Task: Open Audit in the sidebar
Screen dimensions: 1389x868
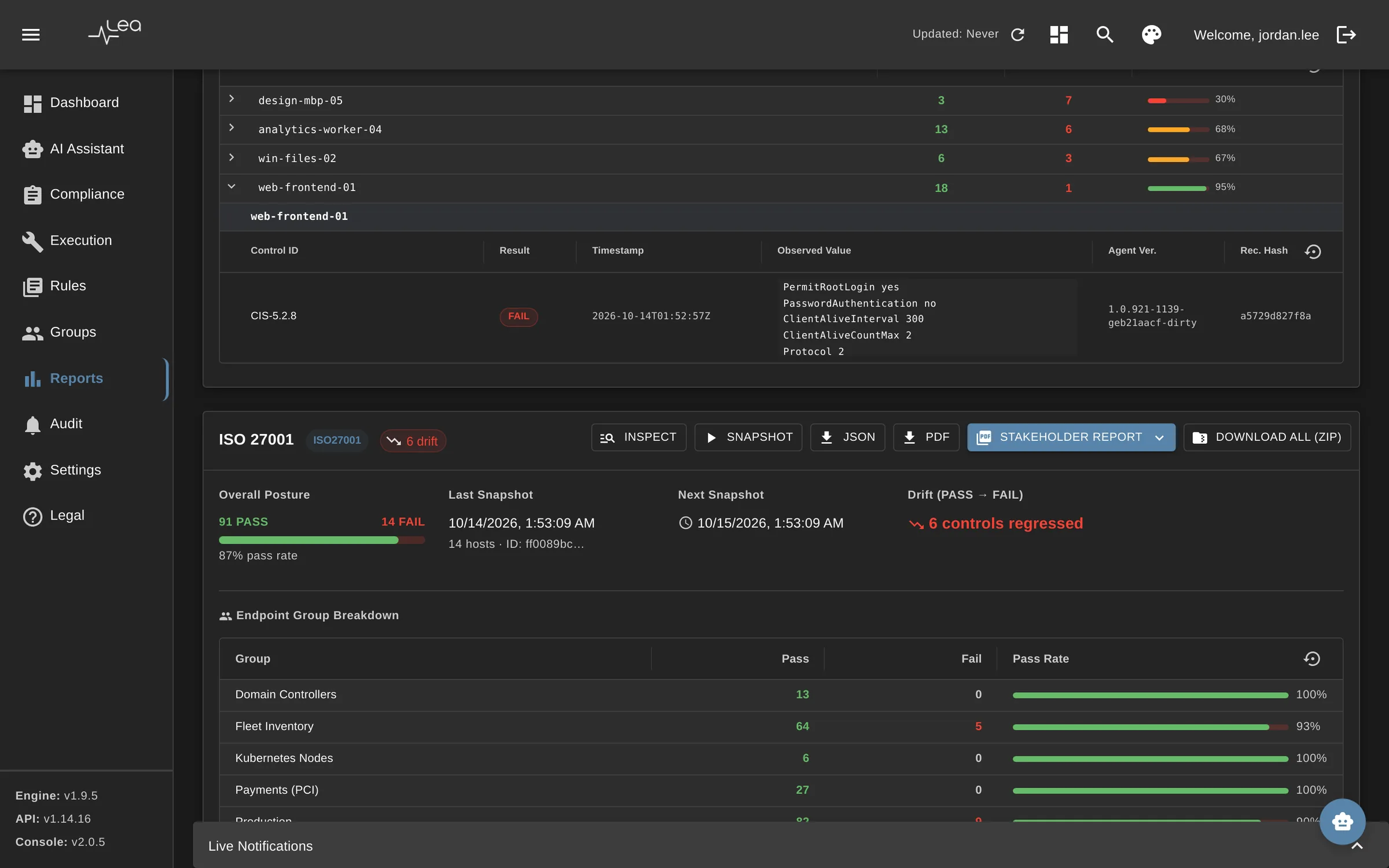Action: click(87, 424)
